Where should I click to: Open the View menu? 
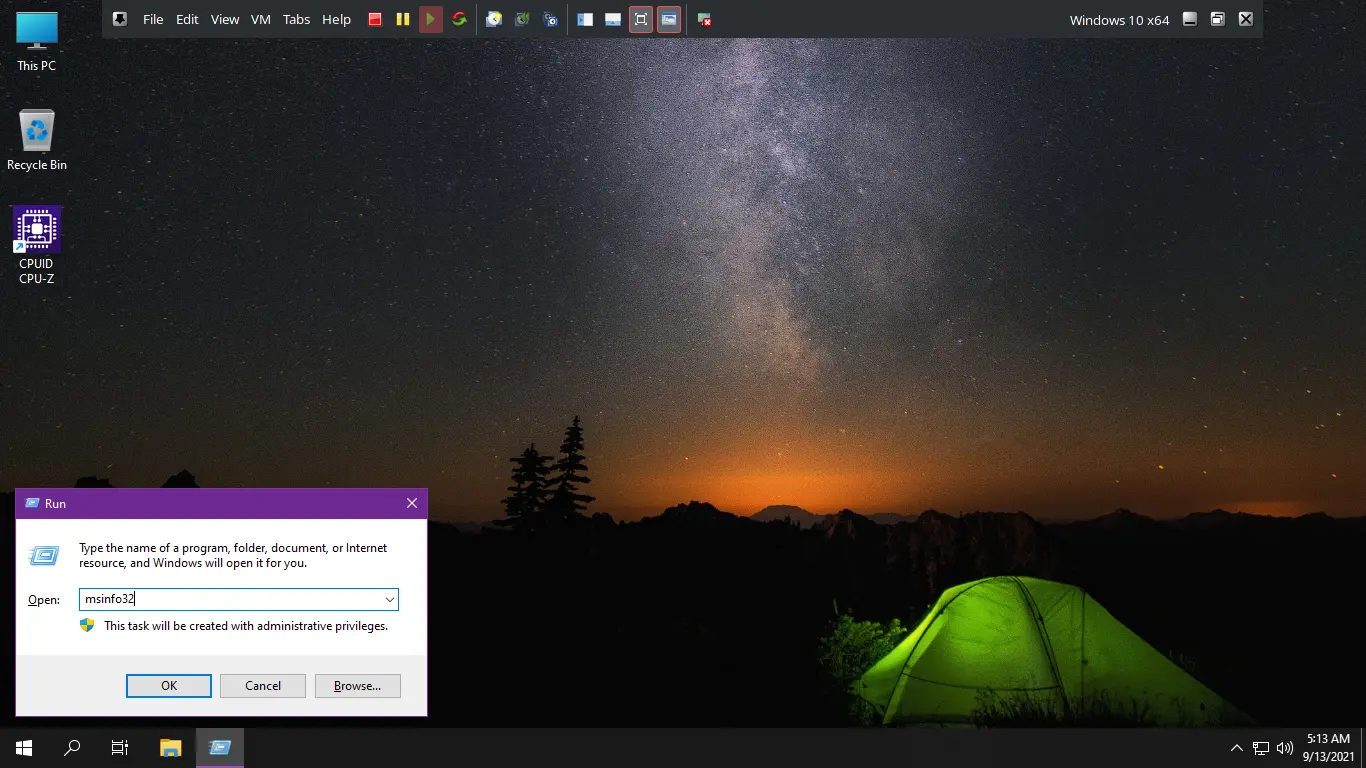225,19
